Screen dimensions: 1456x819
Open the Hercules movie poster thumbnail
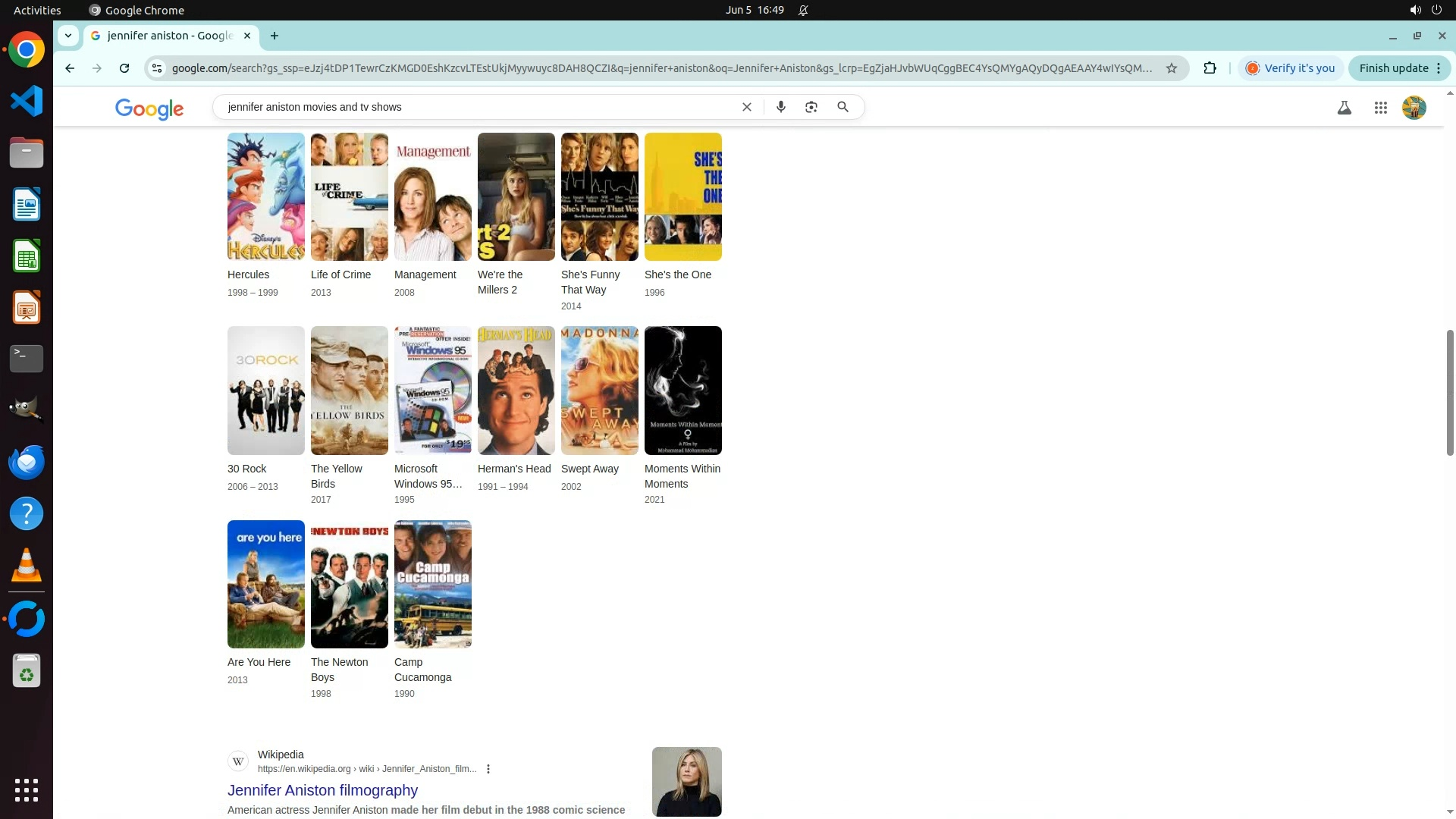[x=265, y=197]
